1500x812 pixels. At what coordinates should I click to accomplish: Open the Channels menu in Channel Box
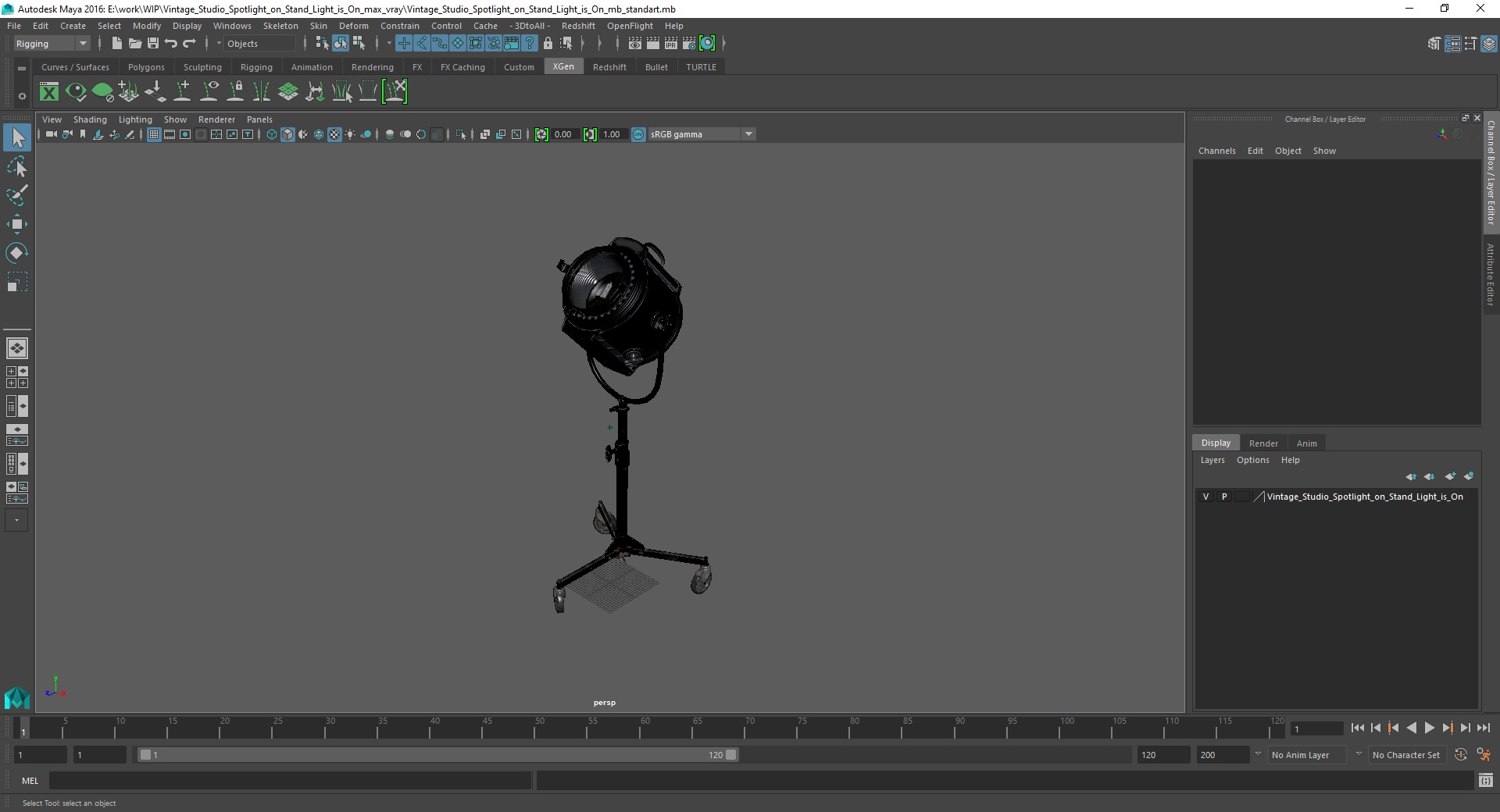pos(1216,151)
